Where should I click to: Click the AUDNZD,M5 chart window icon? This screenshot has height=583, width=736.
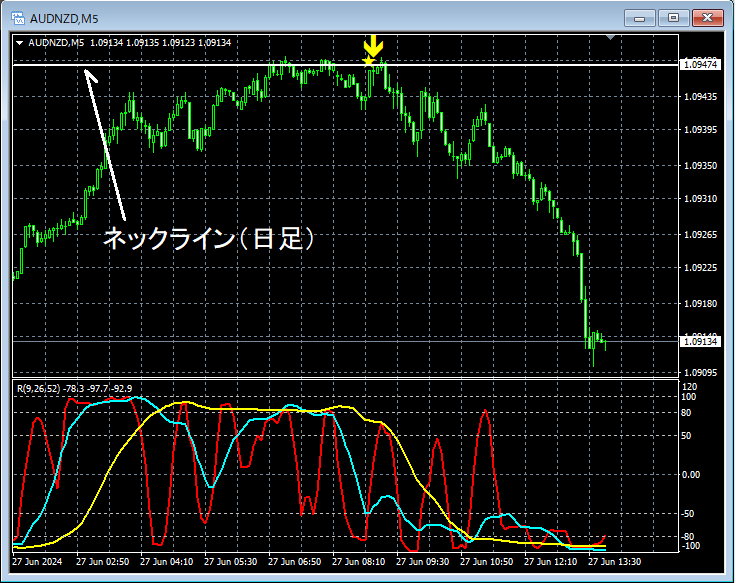point(18,18)
